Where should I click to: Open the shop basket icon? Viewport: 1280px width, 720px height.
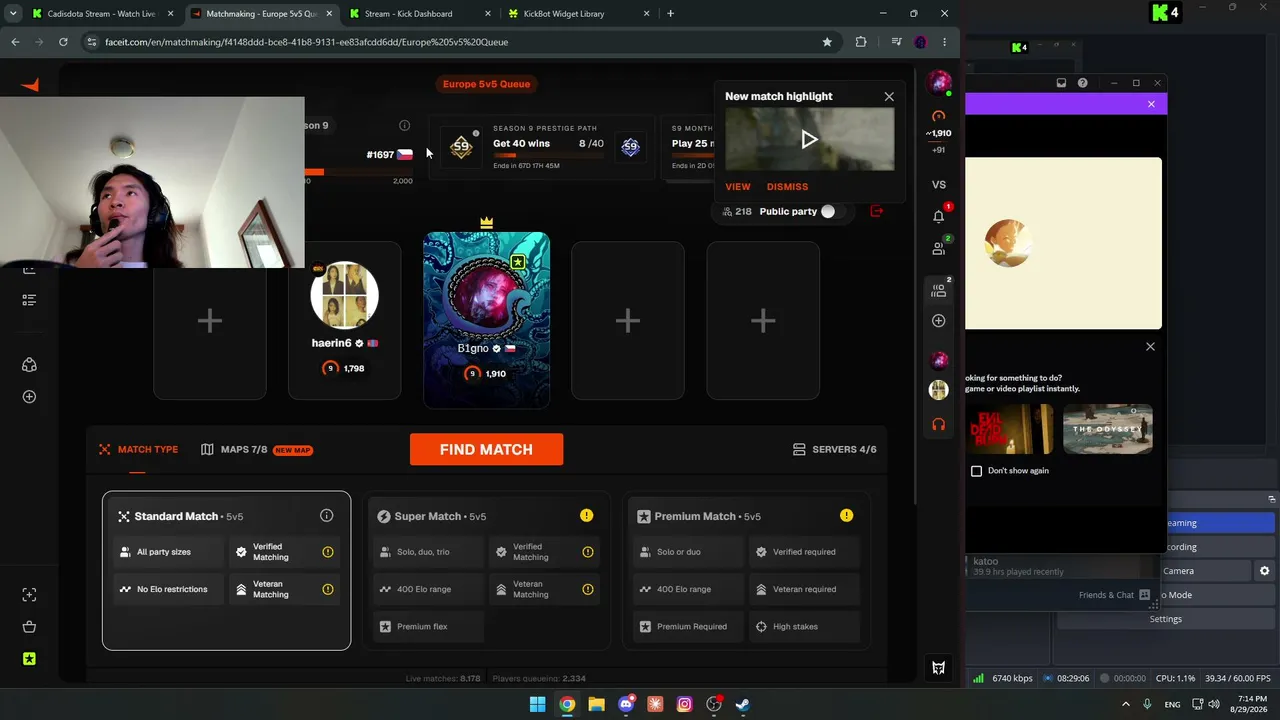[29, 627]
